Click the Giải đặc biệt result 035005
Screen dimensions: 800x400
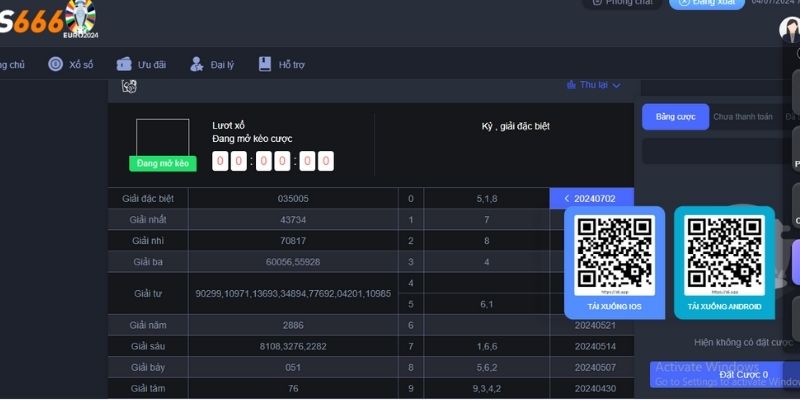[293, 199]
